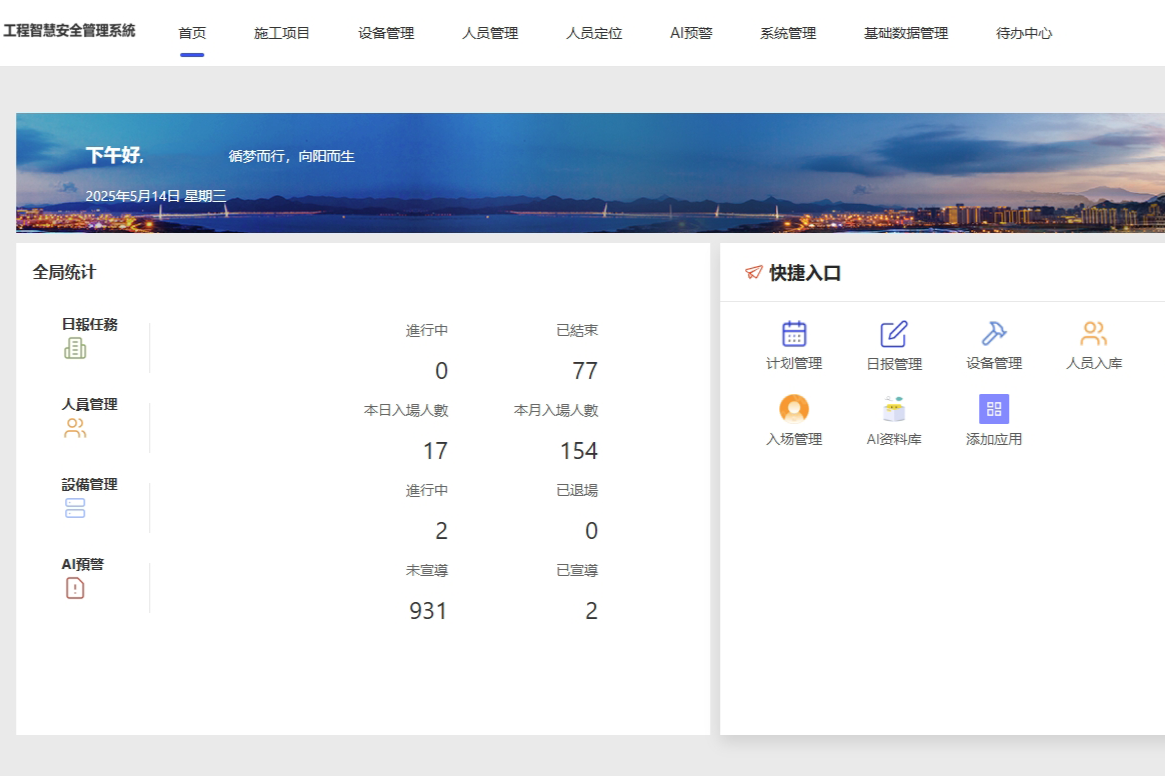
Task: Launch the AI资料库 shortcut icon
Action: tap(893, 409)
